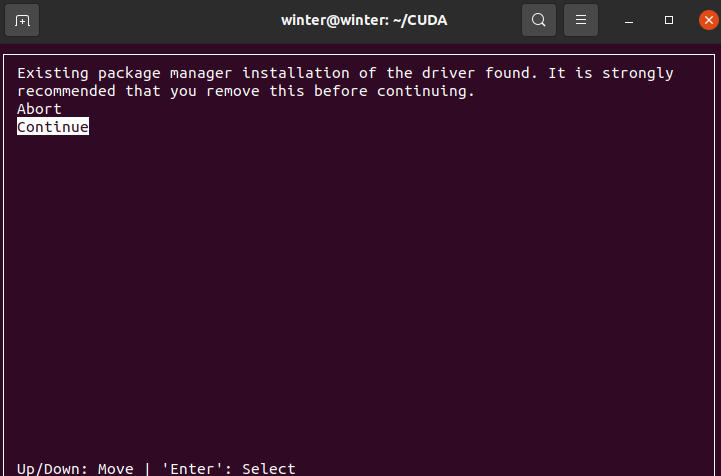Open a new terminal tab
The image size is (721, 476).
point(22,20)
